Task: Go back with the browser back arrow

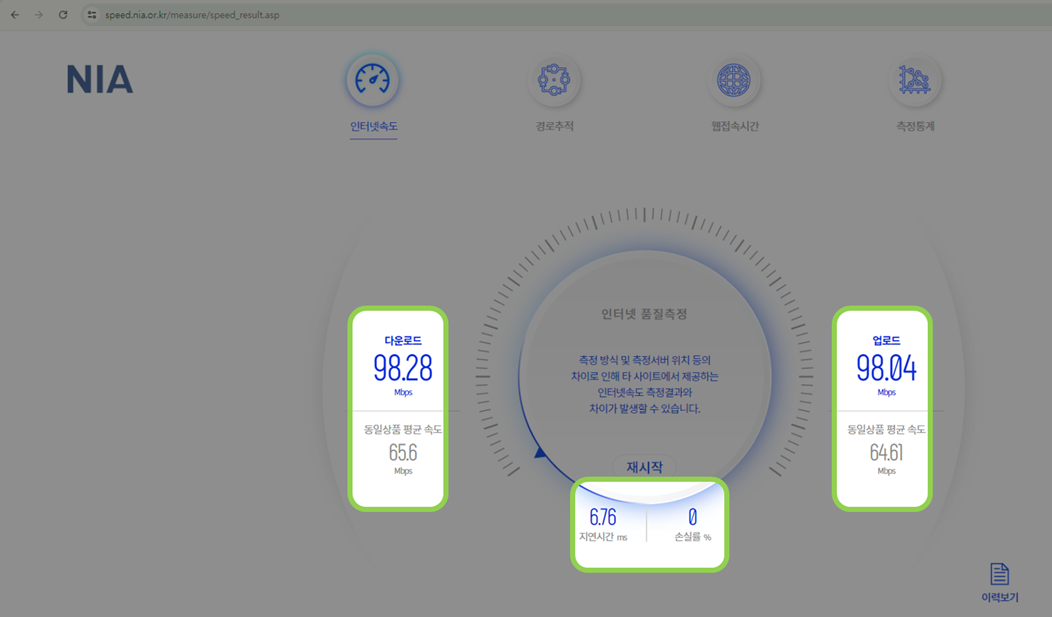Action: [15, 15]
